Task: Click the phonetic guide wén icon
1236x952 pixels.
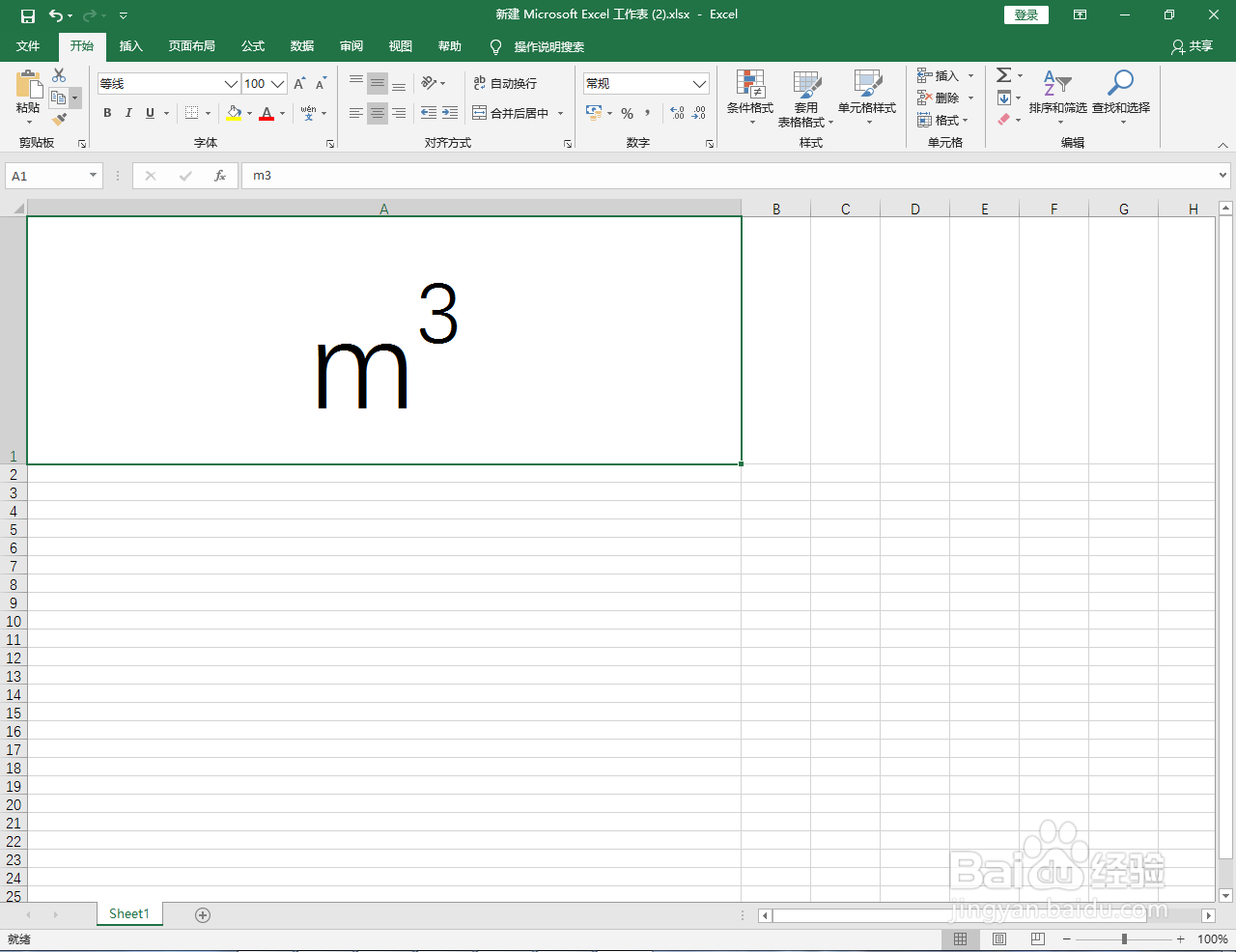Action: [308, 113]
